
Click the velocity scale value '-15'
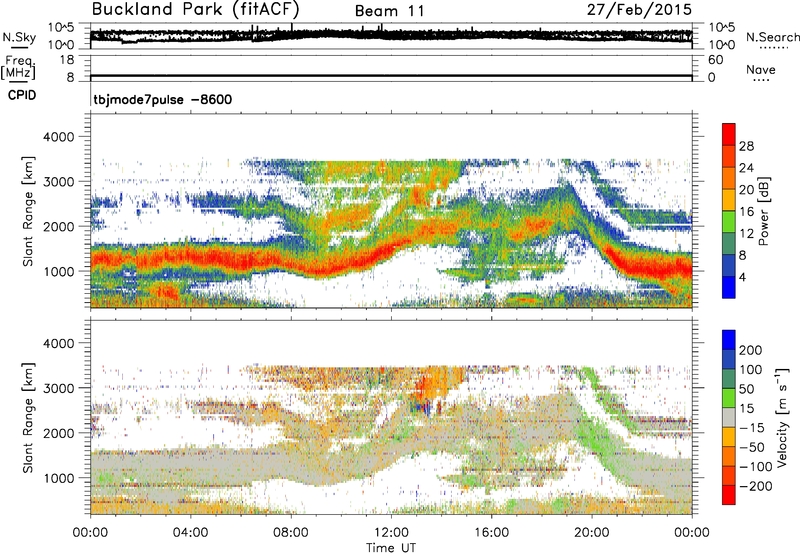coord(751,427)
